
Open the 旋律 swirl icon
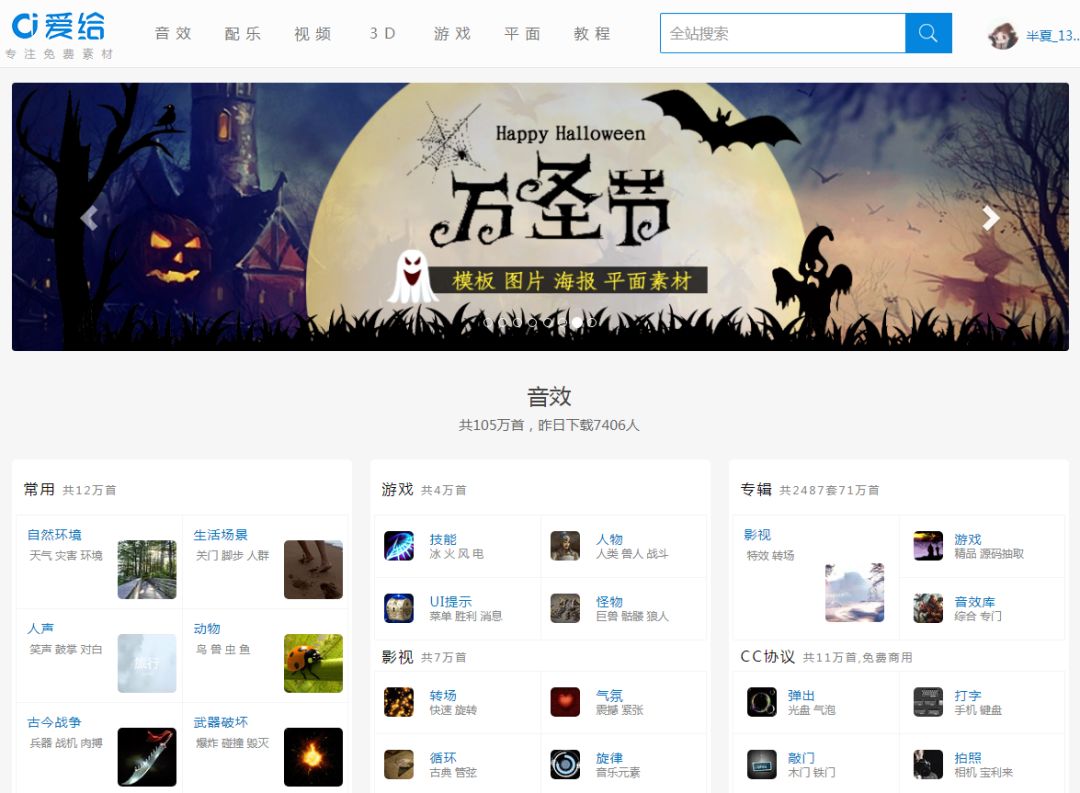point(565,764)
